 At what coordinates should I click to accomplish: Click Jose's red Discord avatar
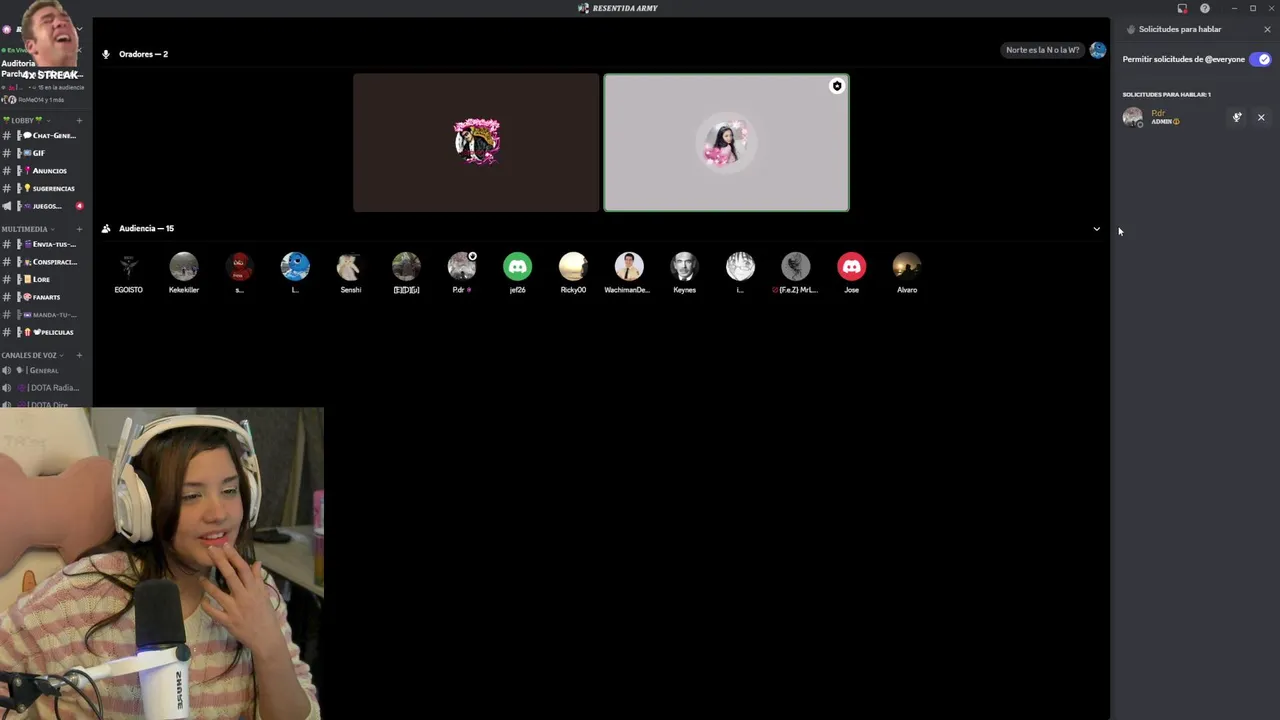(x=851, y=266)
